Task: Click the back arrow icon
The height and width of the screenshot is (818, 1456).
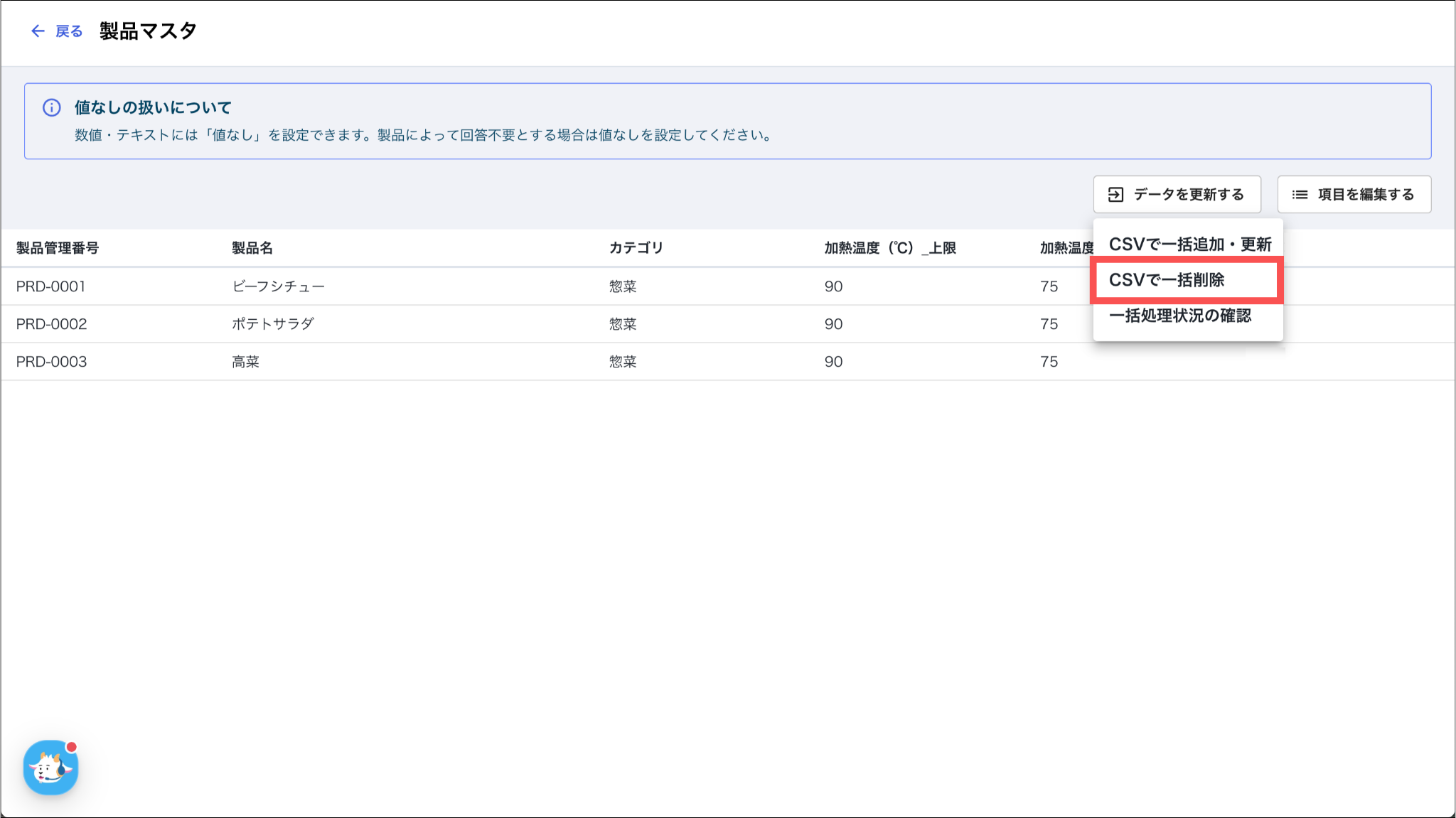Action: click(x=38, y=31)
